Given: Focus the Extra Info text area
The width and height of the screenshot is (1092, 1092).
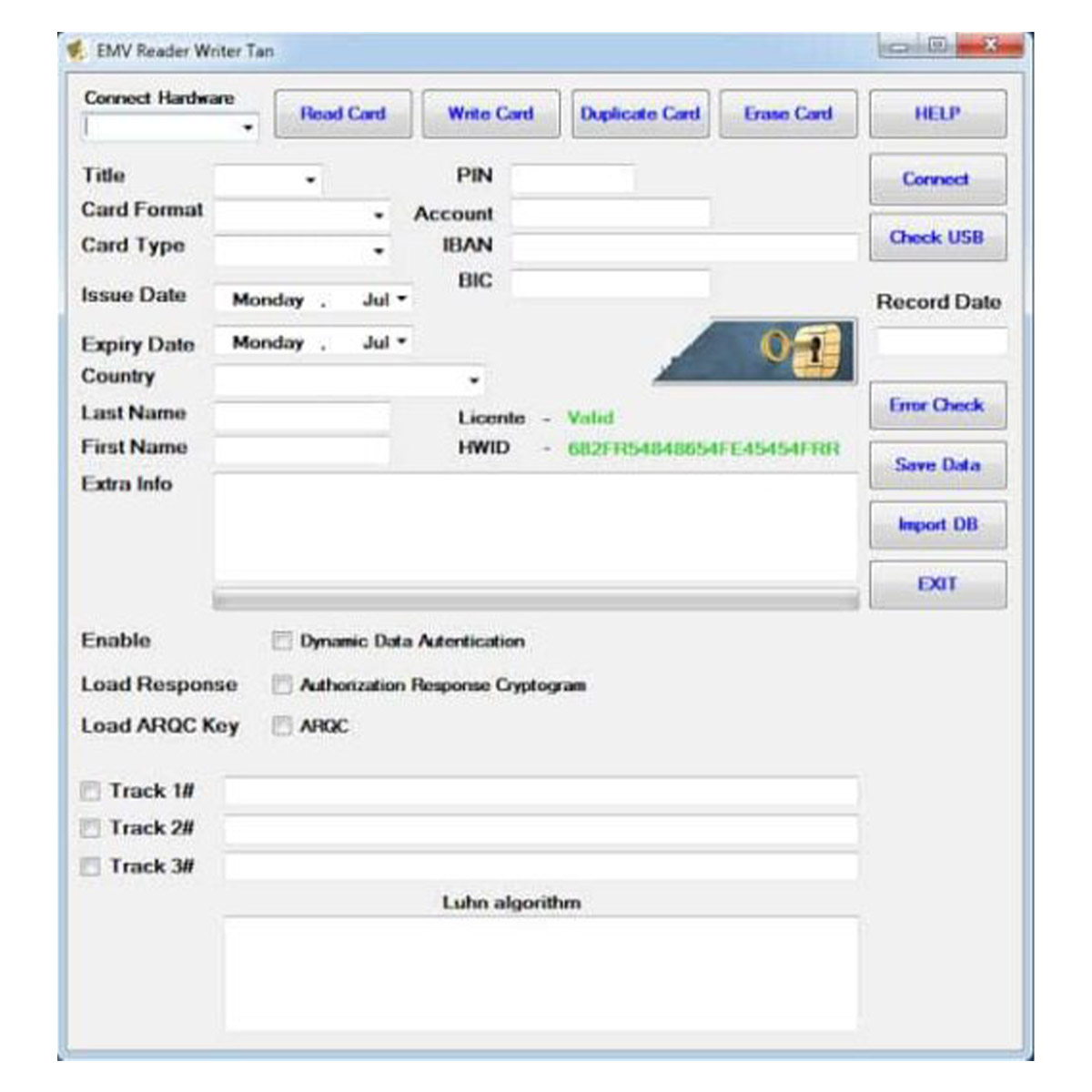Looking at the screenshot, I should click(535, 528).
